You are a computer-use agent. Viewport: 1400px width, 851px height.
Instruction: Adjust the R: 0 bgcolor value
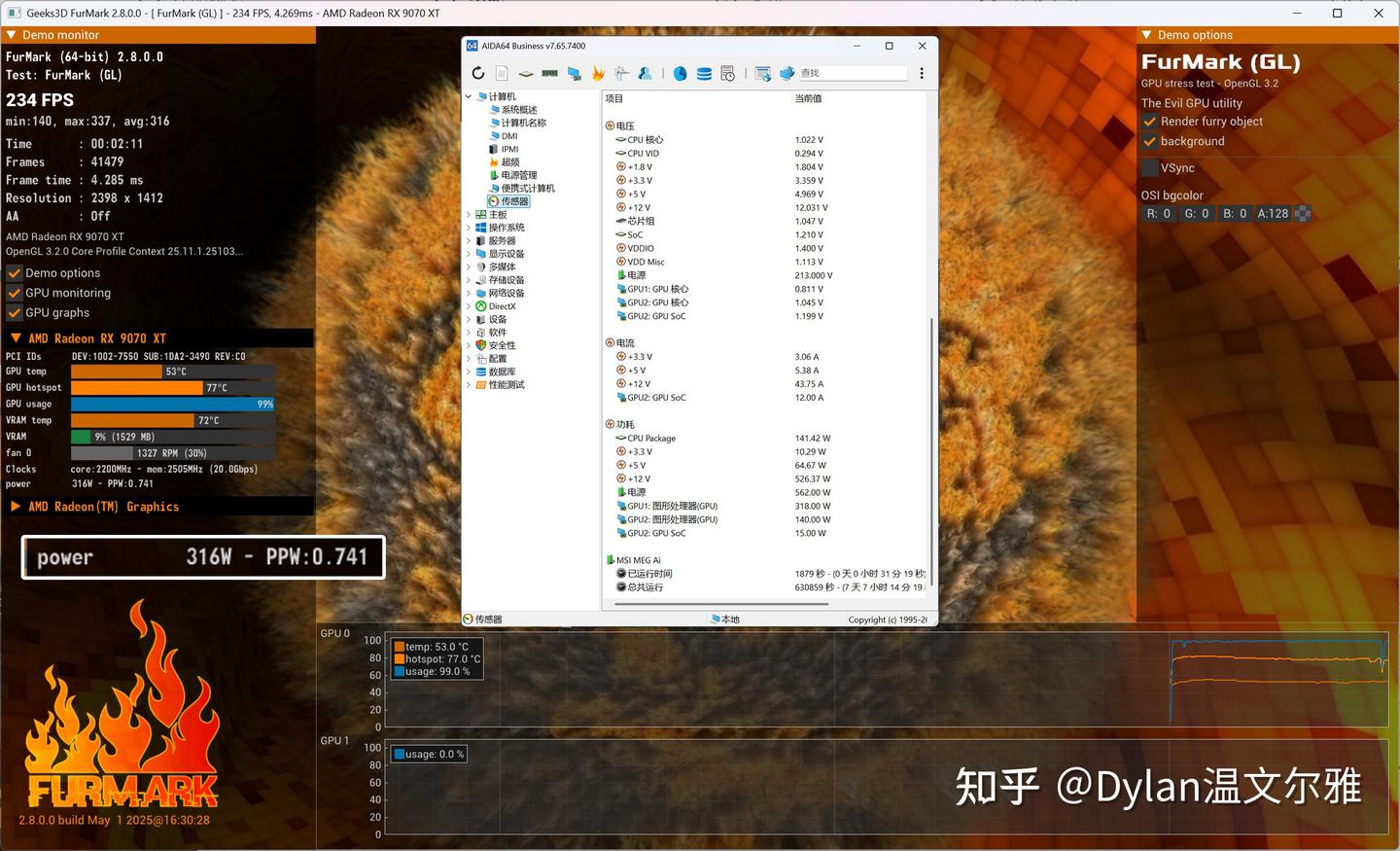click(1159, 213)
